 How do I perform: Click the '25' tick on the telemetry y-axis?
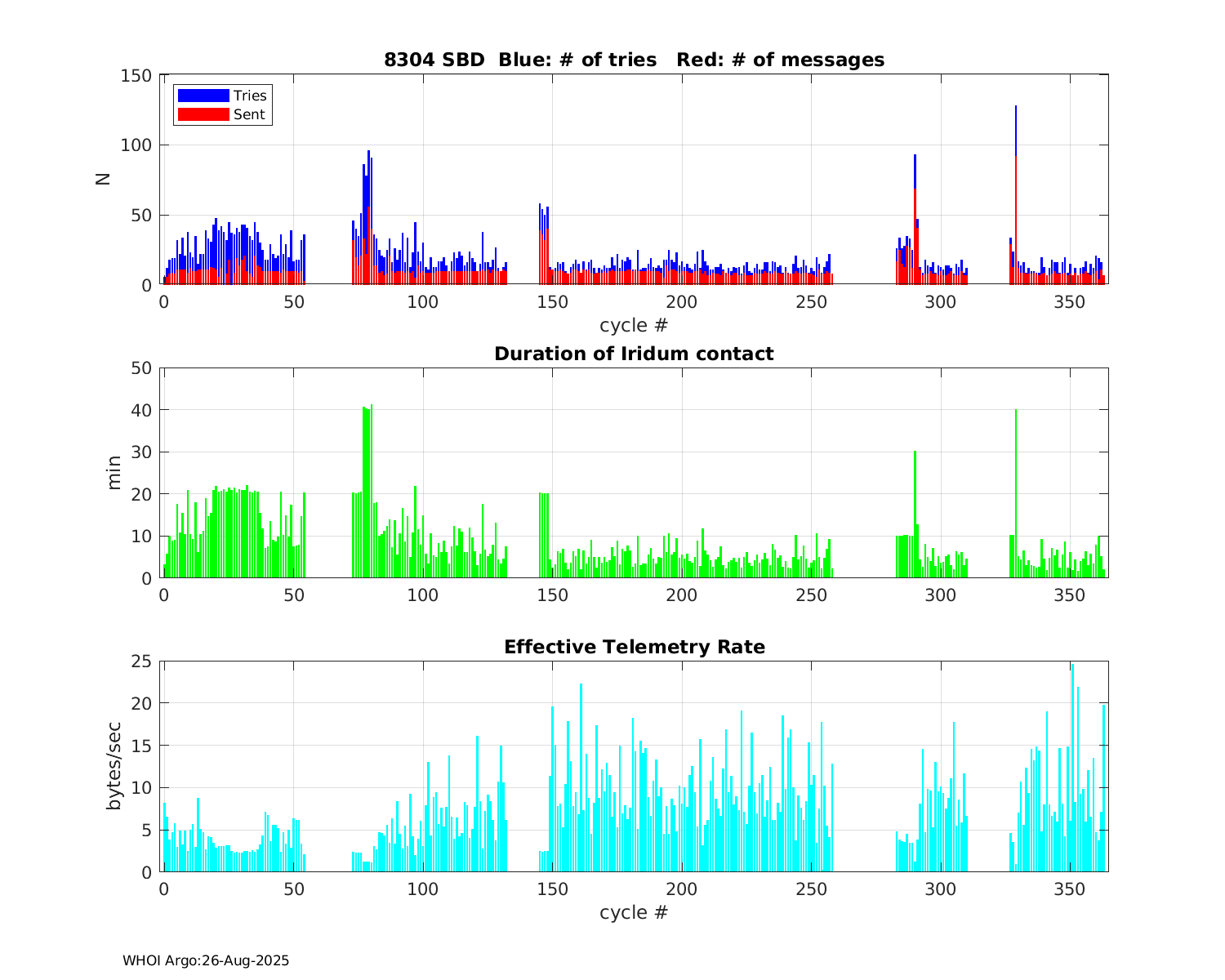pos(143,661)
